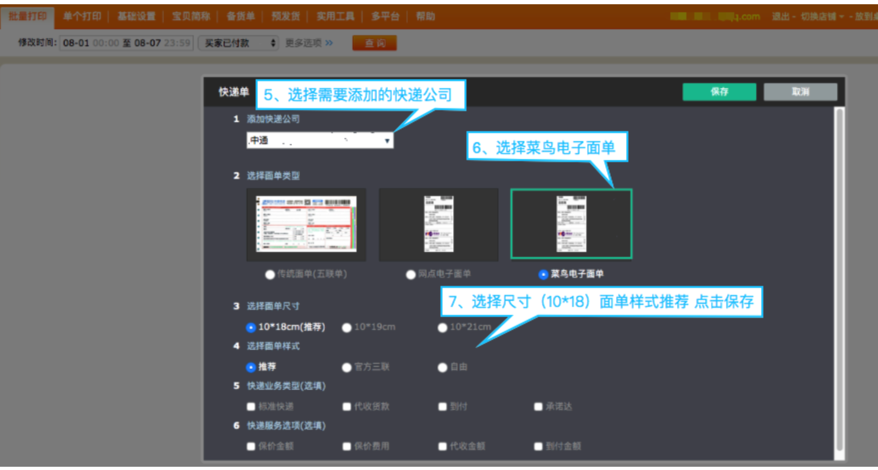Enable the 保价金额 checkbox
This screenshot has height=470, width=878.
(251, 446)
